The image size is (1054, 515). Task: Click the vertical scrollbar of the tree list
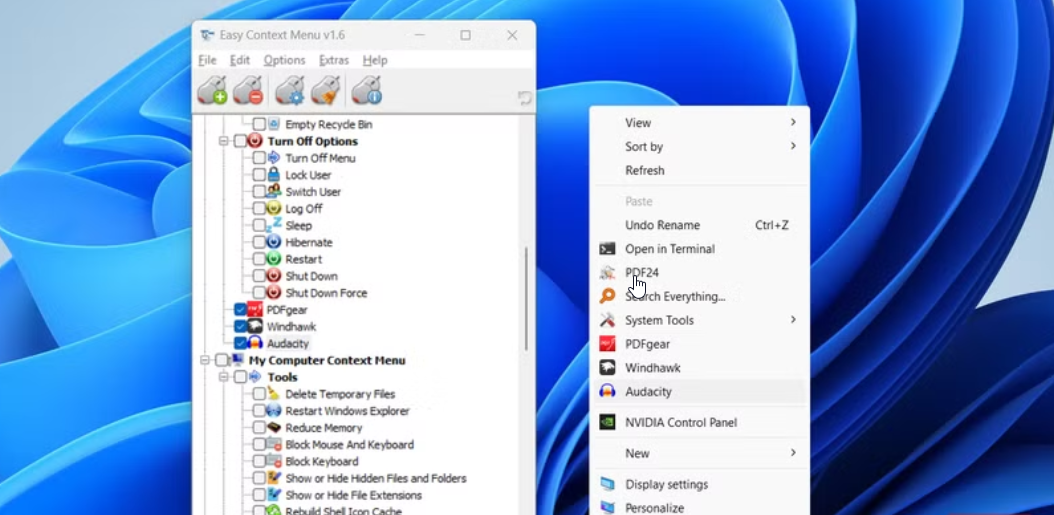(527, 290)
